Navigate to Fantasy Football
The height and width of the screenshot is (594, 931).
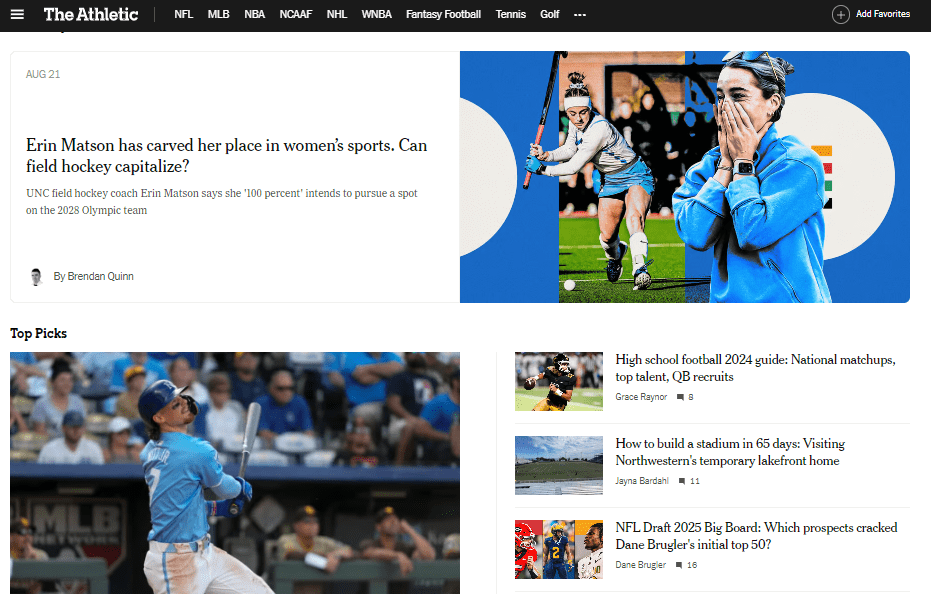point(443,14)
